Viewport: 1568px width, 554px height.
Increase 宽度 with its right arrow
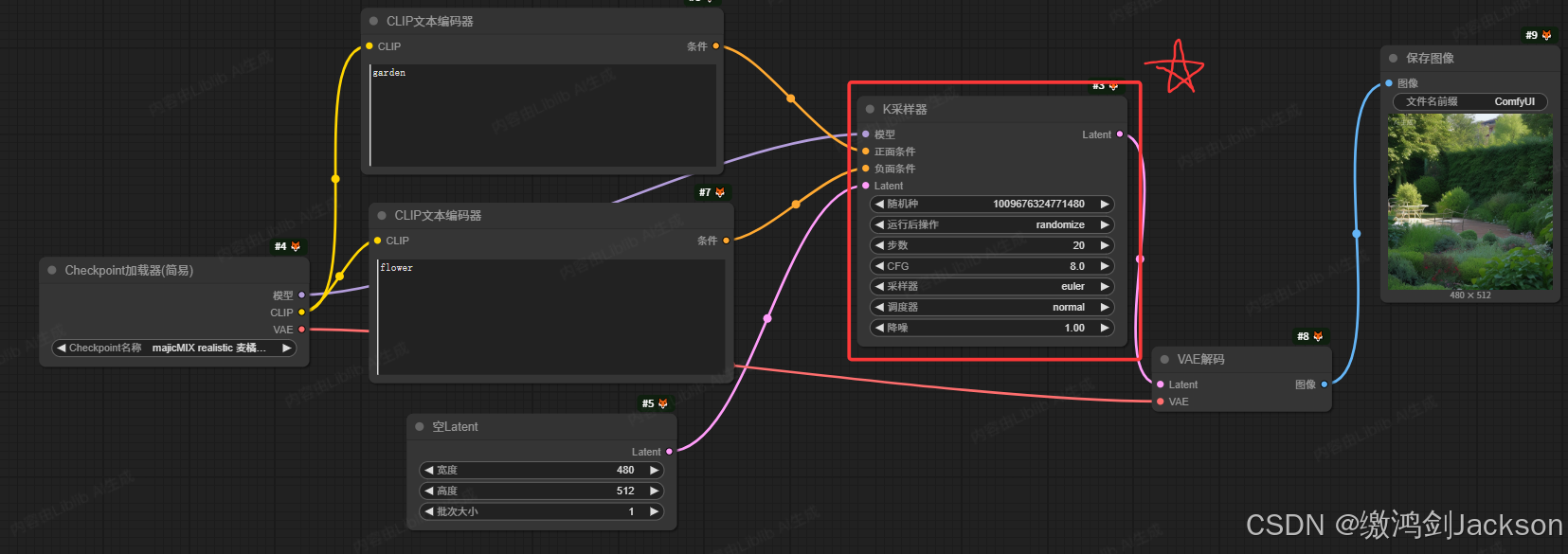pyautogui.click(x=654, y=470)
